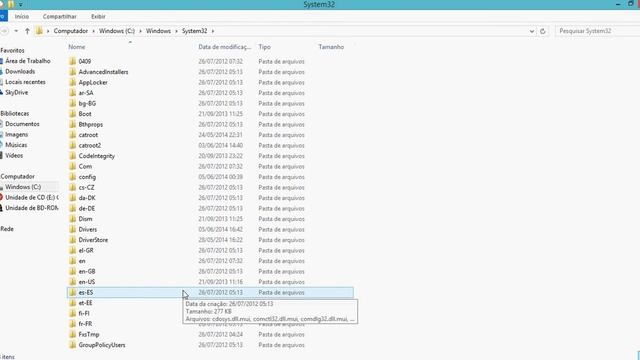
Task: Select Computador in the address breadcrumb
Action: [x=71, y=31]
